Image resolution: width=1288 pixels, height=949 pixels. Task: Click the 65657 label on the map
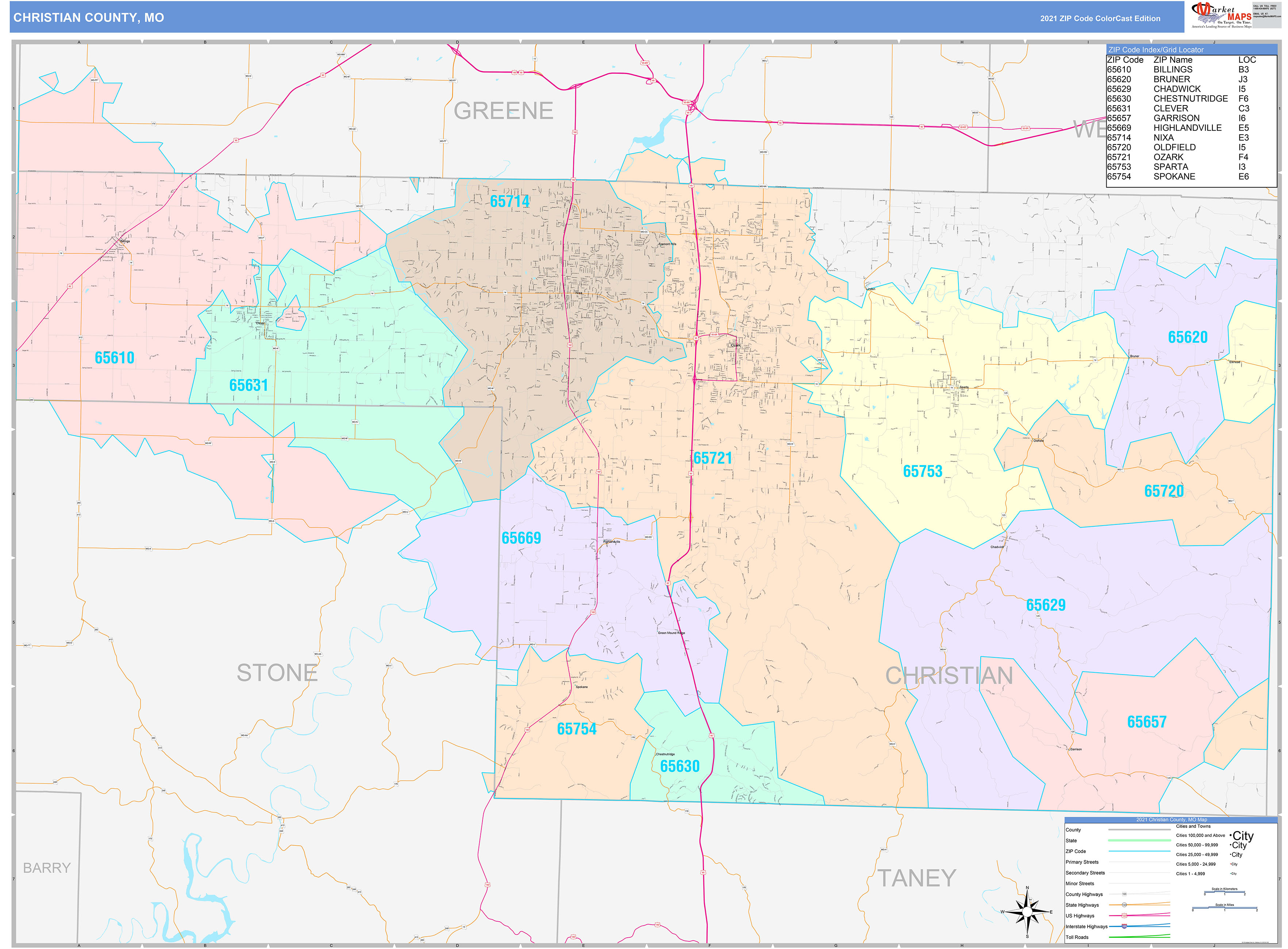click(x=1147, y=722)
